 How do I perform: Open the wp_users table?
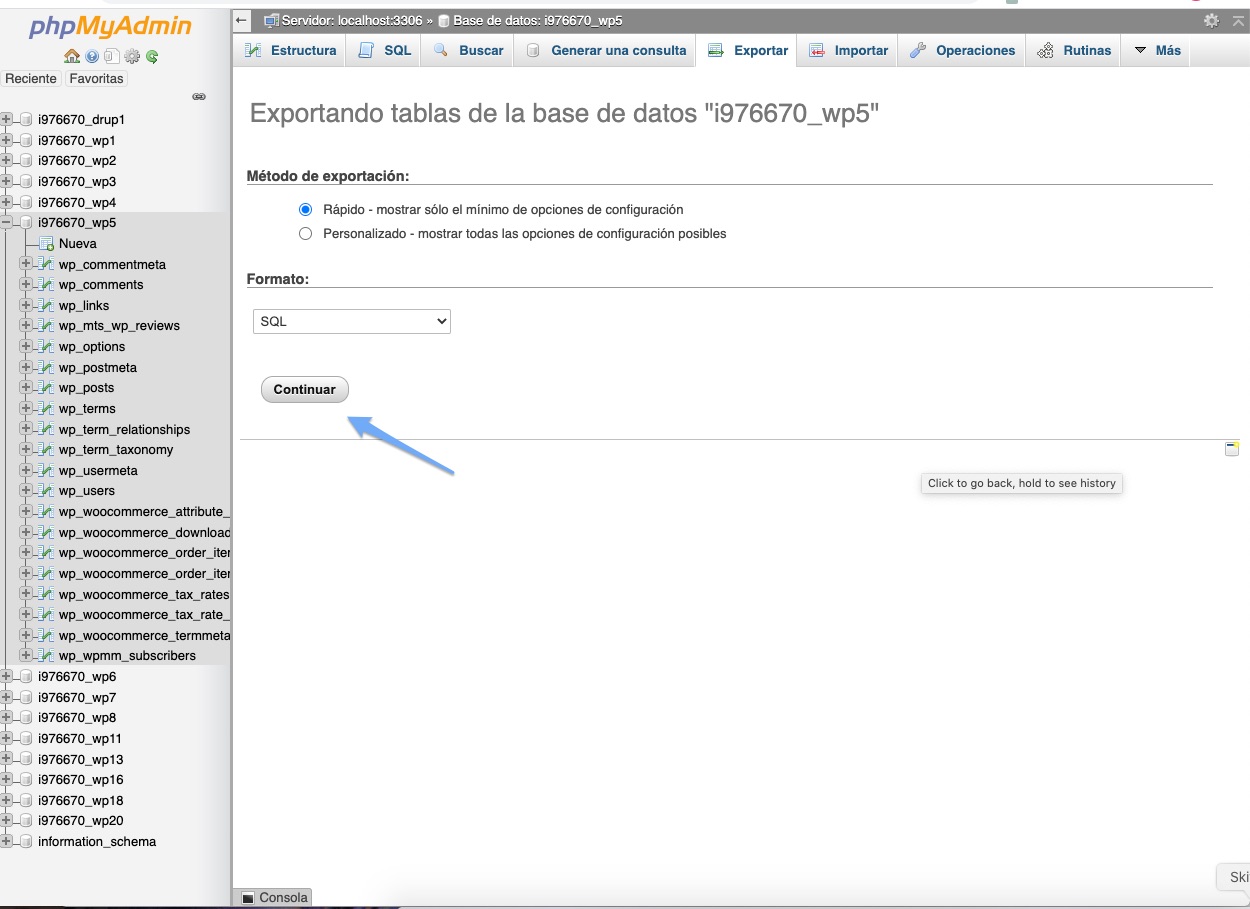click(x=86, y=491)
